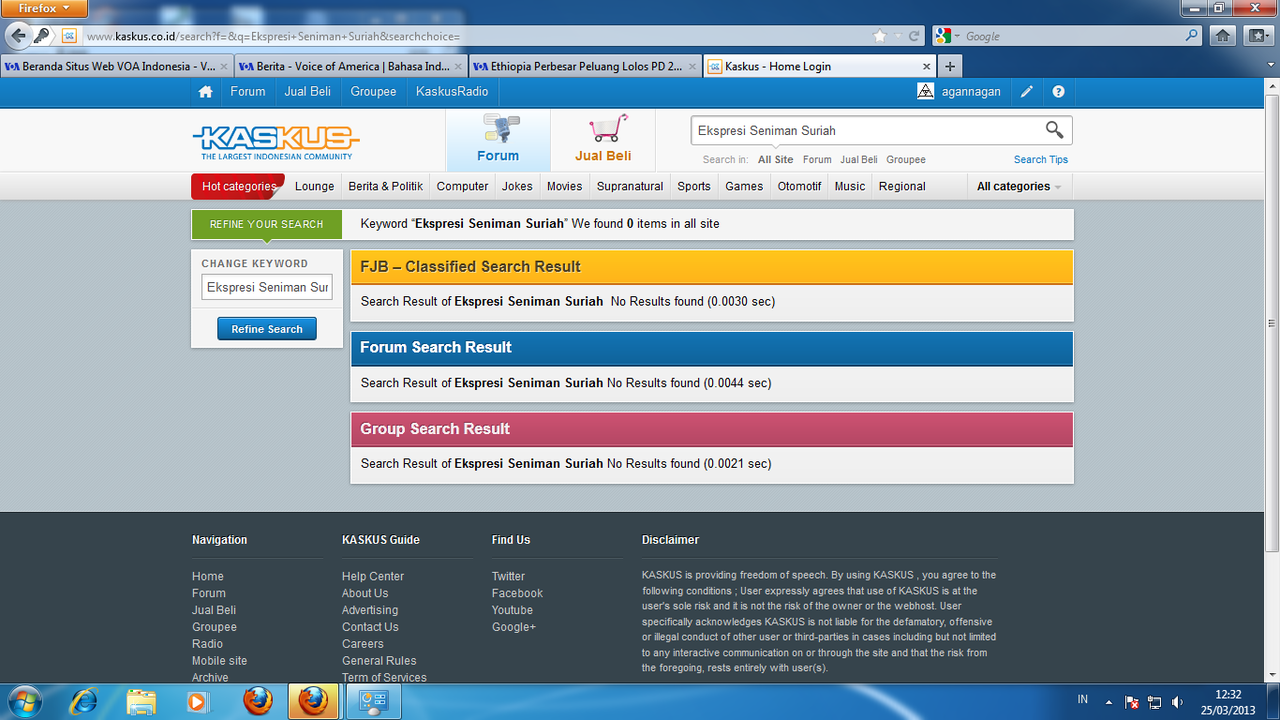Click the network tray icon
The image size is (1280, 720).
(x=1155, y=702)
